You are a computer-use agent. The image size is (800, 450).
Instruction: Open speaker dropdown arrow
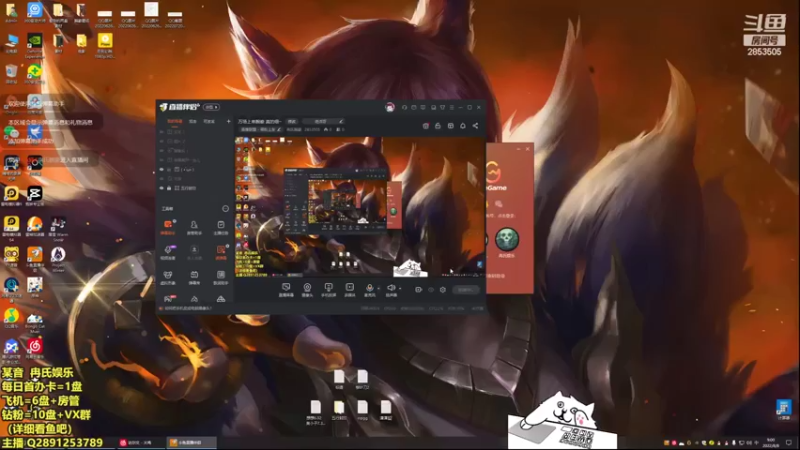pos(399,288)
